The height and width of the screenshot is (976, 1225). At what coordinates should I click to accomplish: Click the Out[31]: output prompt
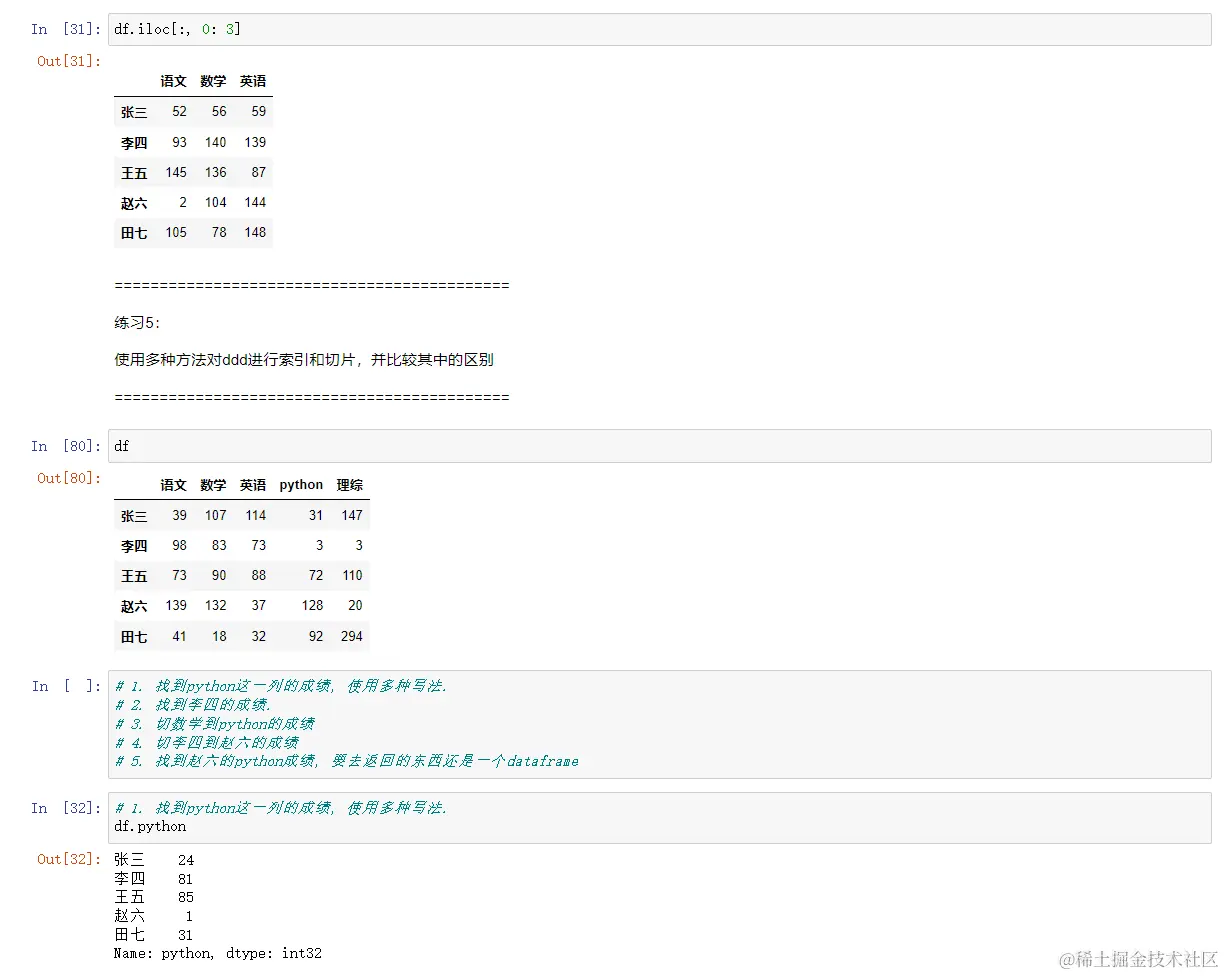[x=69, y=61]
